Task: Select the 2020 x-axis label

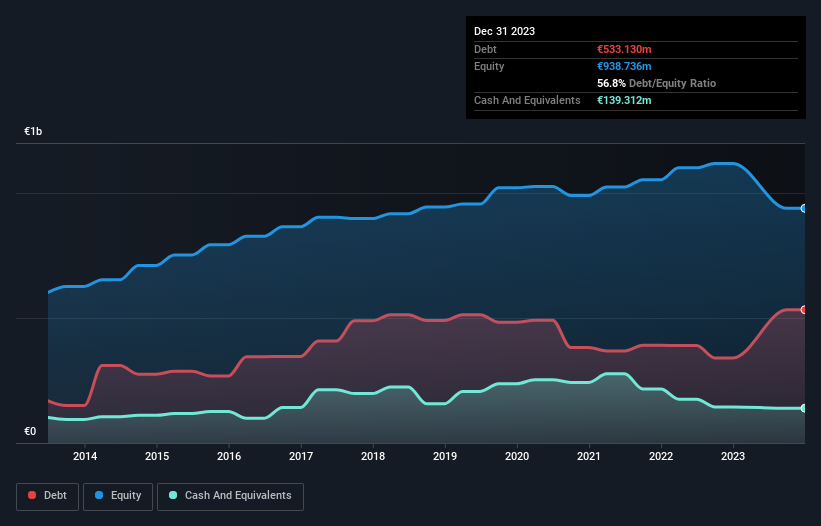Action: tap(517, 456)
